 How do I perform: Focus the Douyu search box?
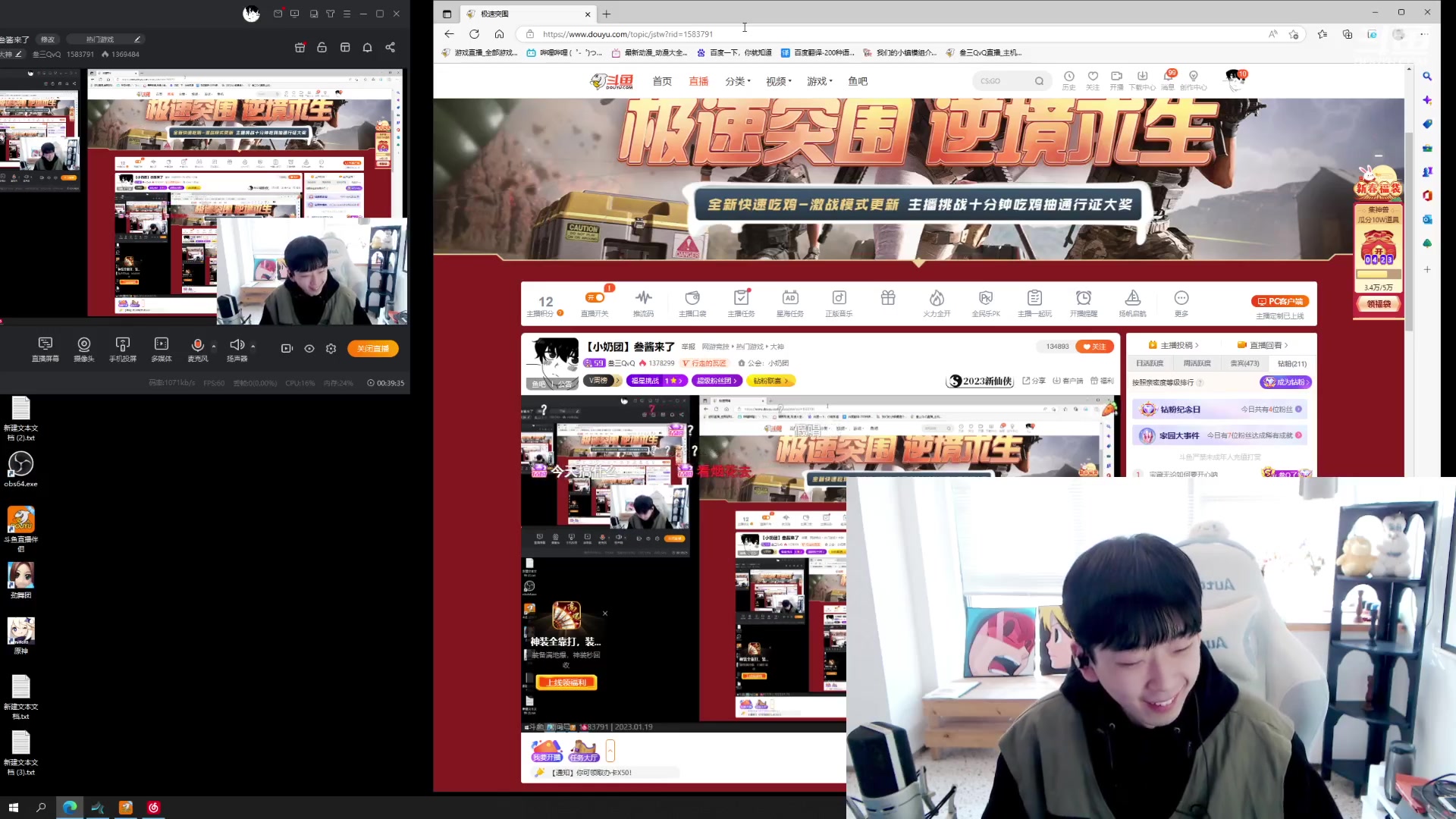[1003, 81]
